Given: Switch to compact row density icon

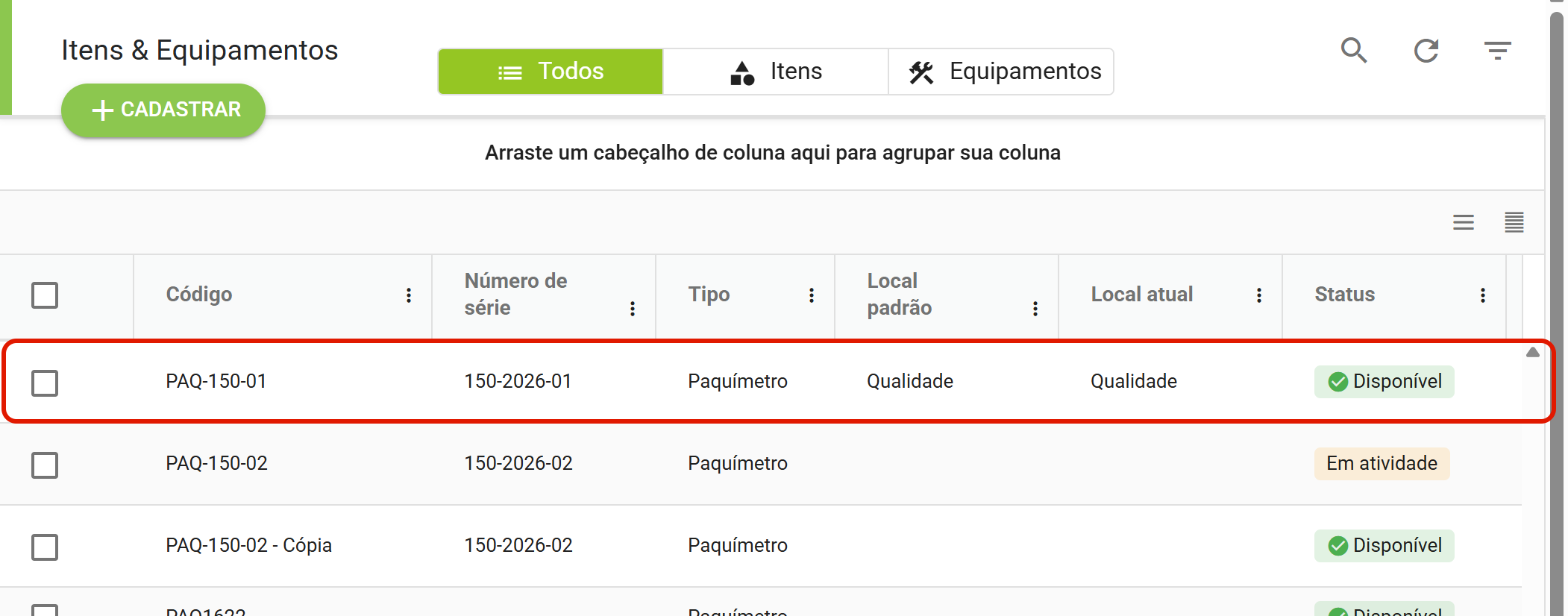Looking at the screenshot, I should pyautogui.click(x=1514, y=222).
